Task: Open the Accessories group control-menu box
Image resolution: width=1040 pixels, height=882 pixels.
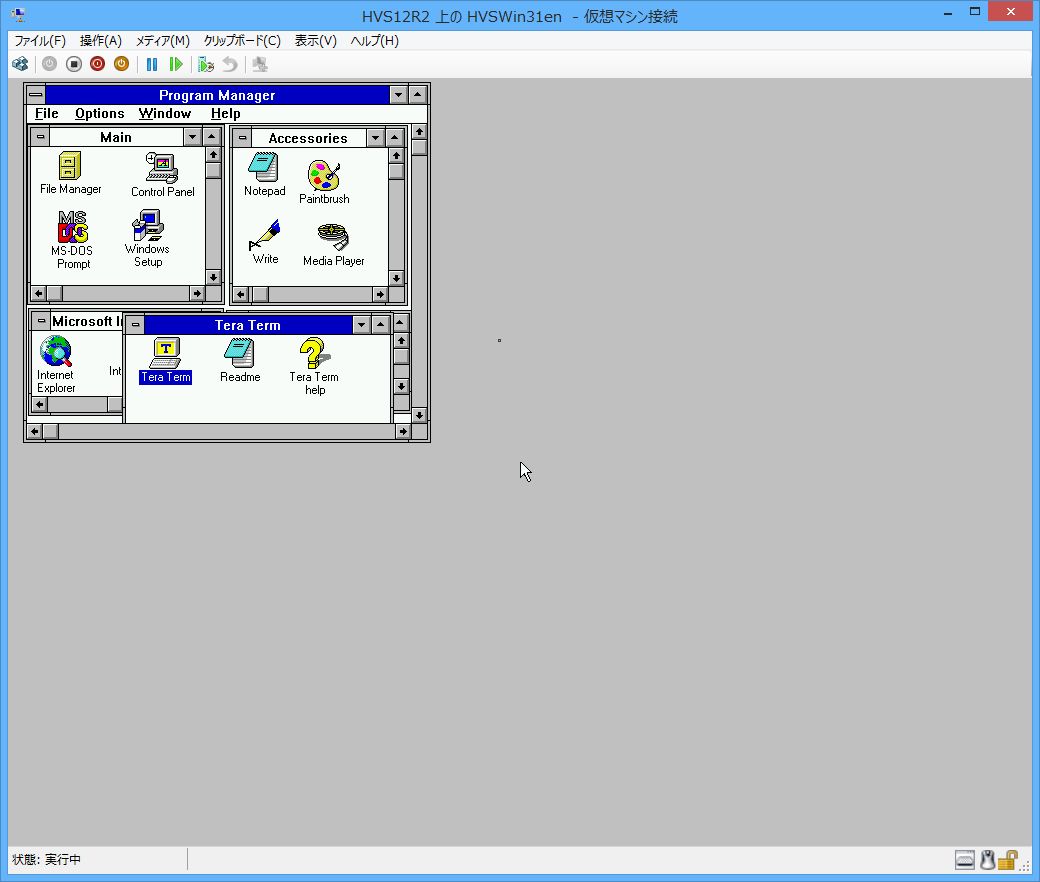Action: (x=242, y=138)
